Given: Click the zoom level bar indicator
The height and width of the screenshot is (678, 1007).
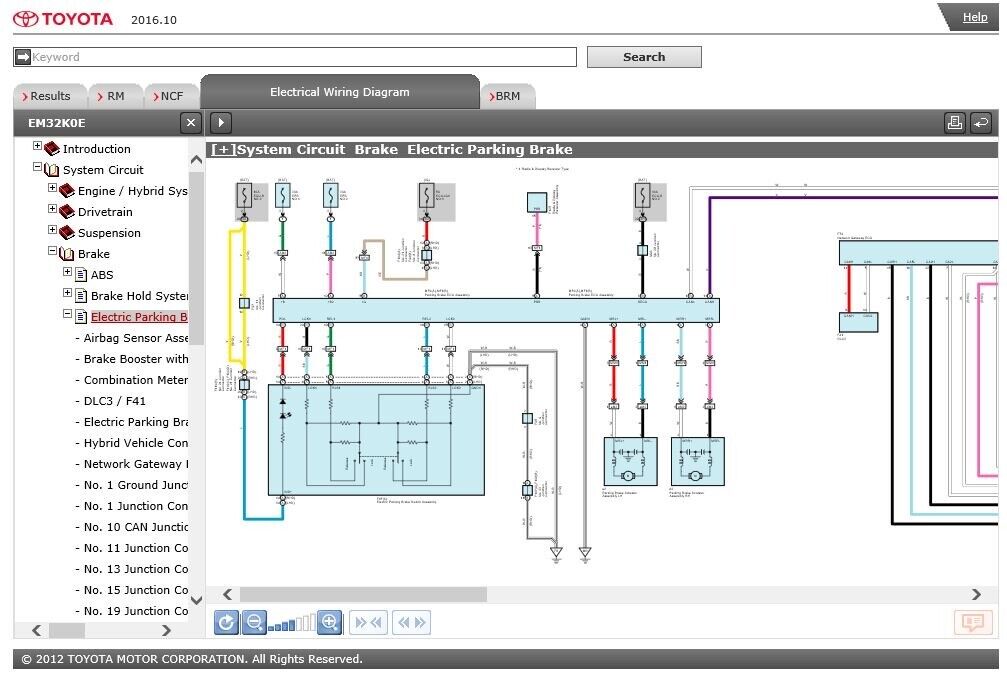Looking at the screenshot, I should pos(291,624).
